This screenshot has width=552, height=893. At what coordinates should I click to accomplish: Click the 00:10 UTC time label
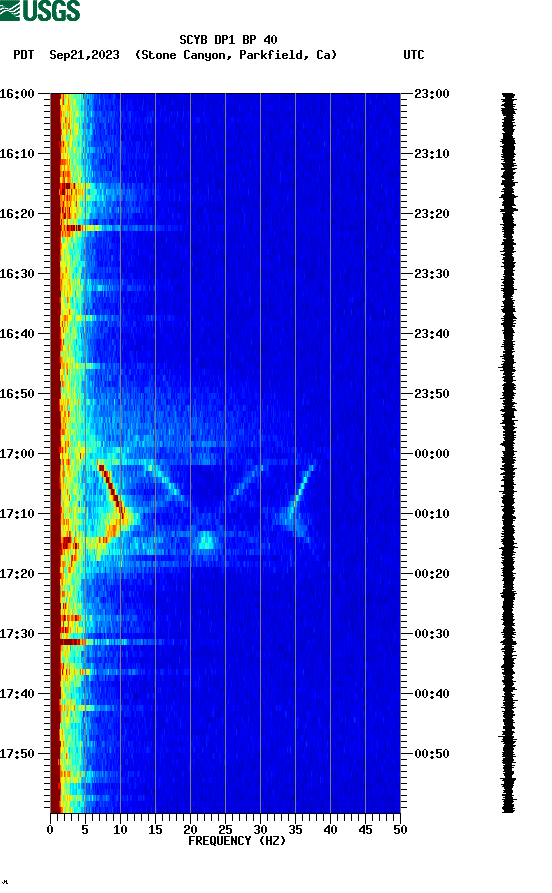(x=432, y=513)
